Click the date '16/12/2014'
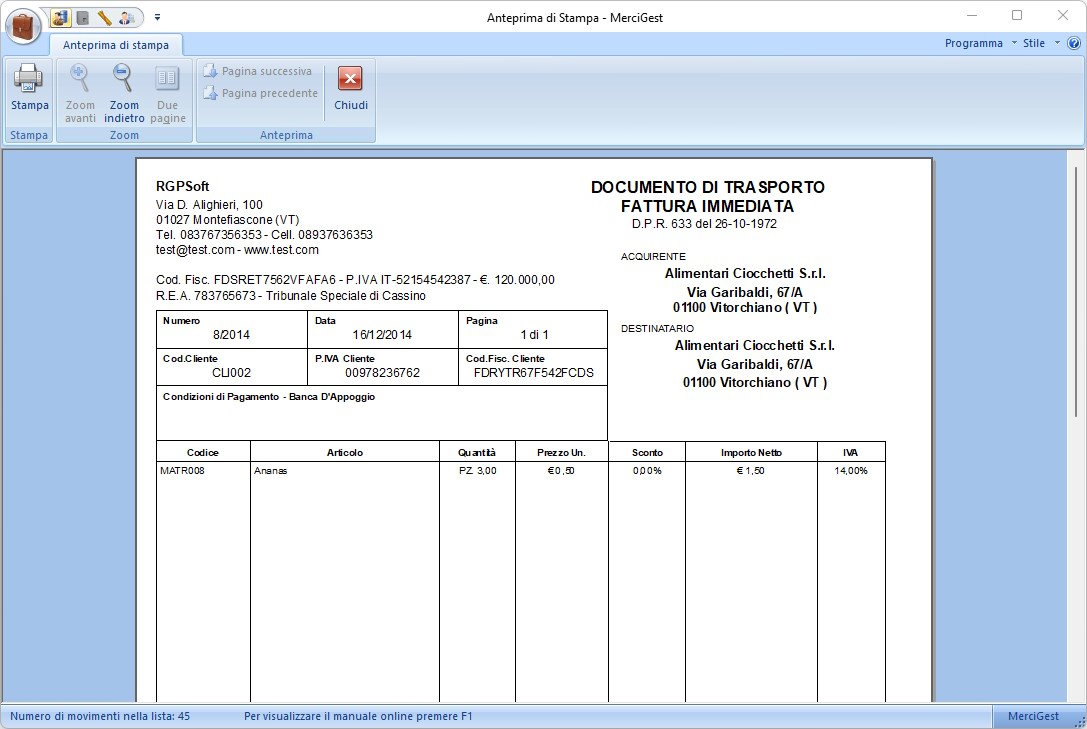The height and width of the screenshot is (729, 1087). [x=382, y=335]
